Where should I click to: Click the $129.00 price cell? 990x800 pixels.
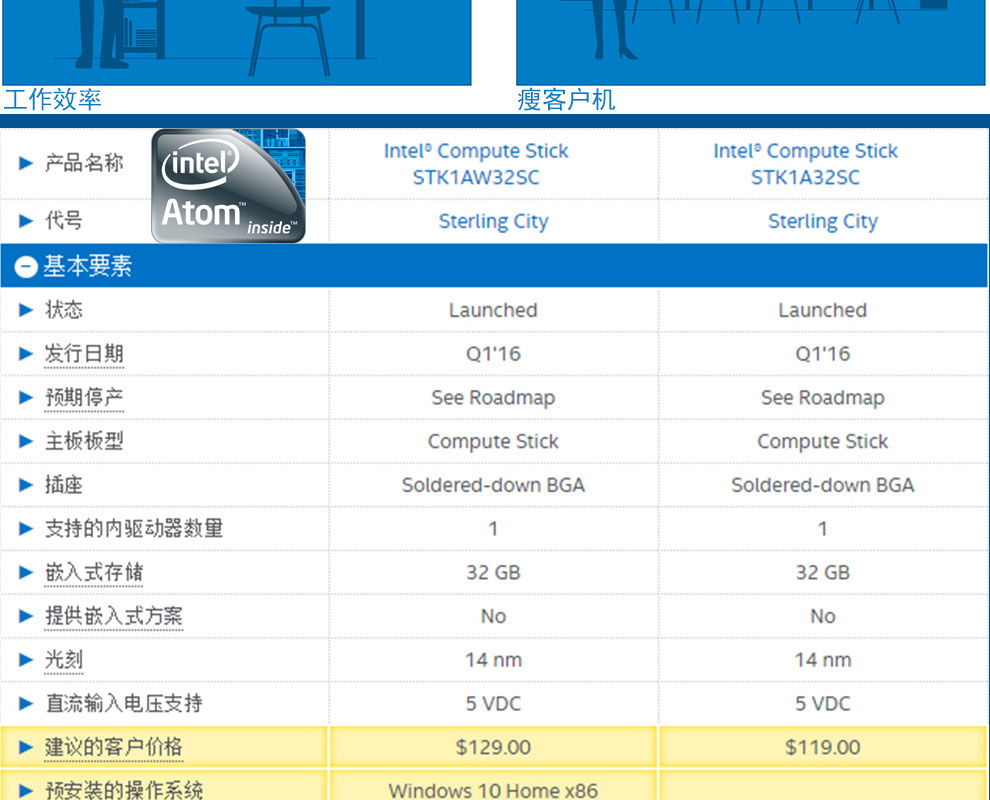[493, 748]
